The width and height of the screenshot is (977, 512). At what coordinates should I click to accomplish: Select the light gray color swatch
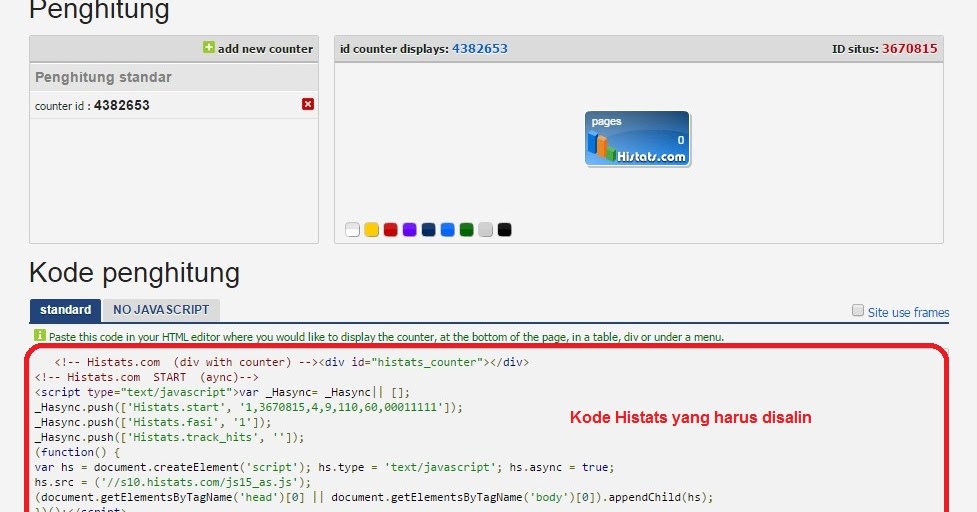pyautogui.click(x=485, y=230)
